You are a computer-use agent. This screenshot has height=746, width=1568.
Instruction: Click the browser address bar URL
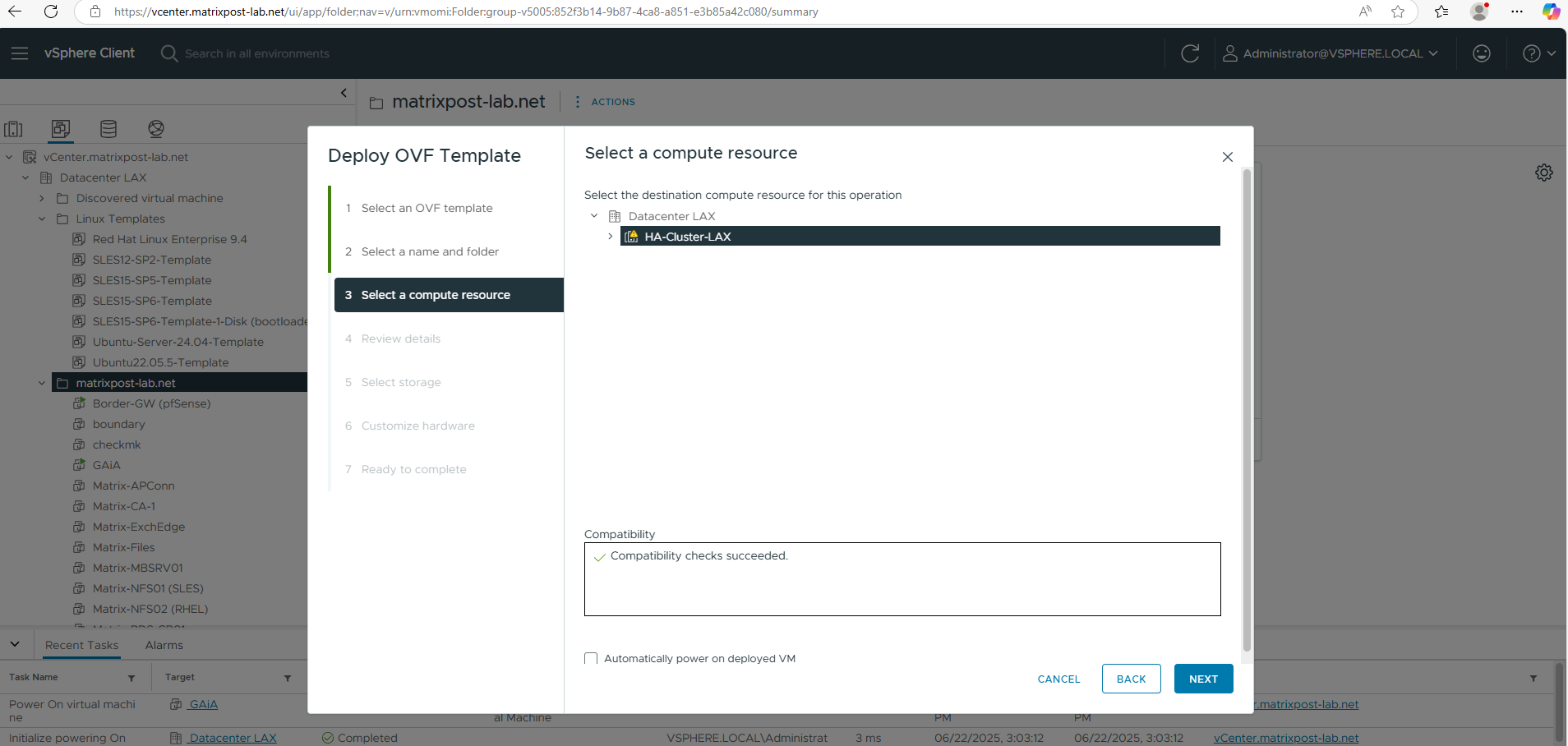click(x=466, y=12)
